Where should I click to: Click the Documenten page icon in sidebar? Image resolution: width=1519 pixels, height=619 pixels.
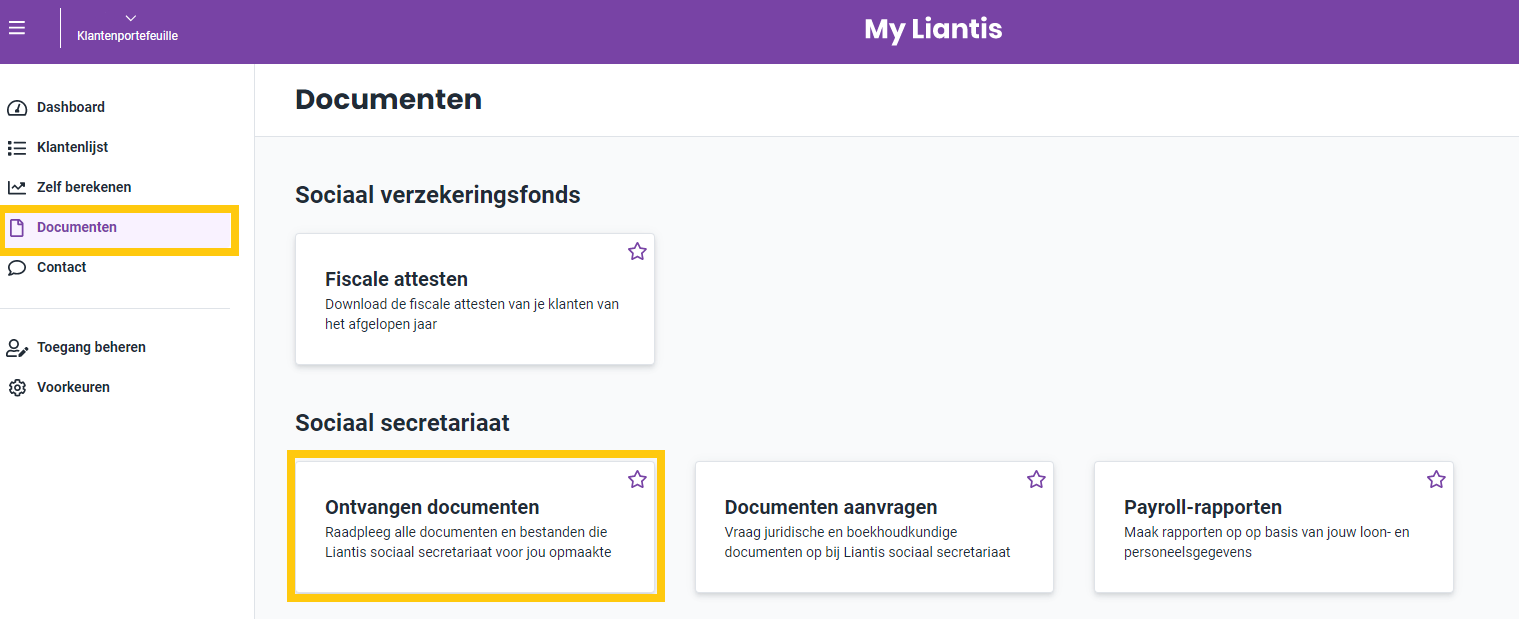[16, 228]
